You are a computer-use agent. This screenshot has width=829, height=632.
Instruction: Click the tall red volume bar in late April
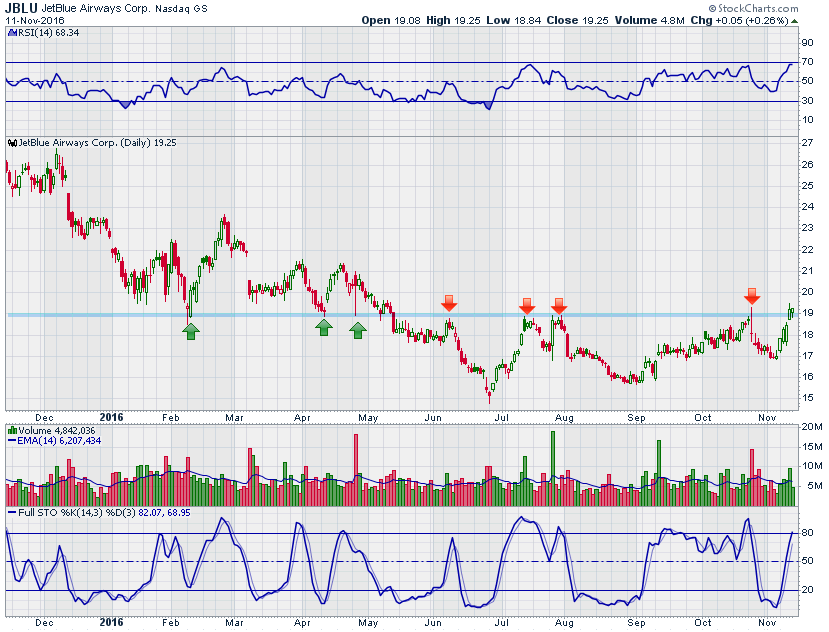[x=356, y=470]
